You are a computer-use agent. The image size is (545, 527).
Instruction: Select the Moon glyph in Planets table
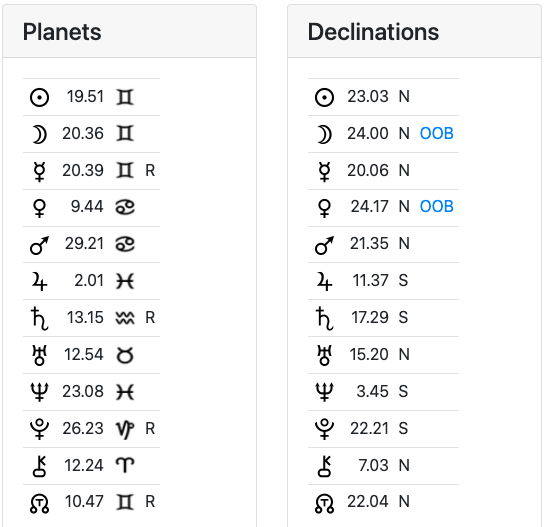pos(39,134)
